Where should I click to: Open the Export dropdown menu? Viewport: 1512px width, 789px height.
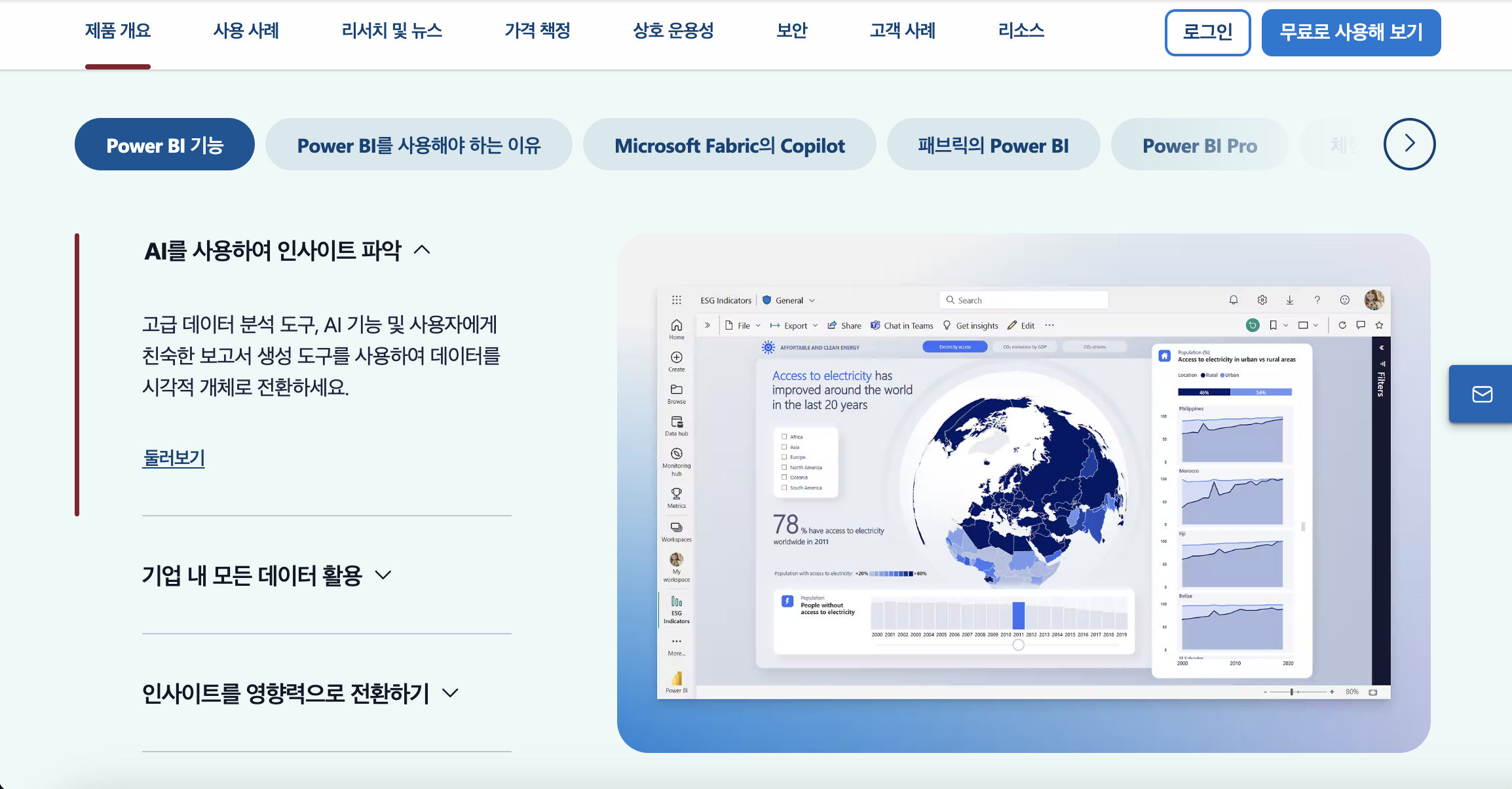(793, 326)
